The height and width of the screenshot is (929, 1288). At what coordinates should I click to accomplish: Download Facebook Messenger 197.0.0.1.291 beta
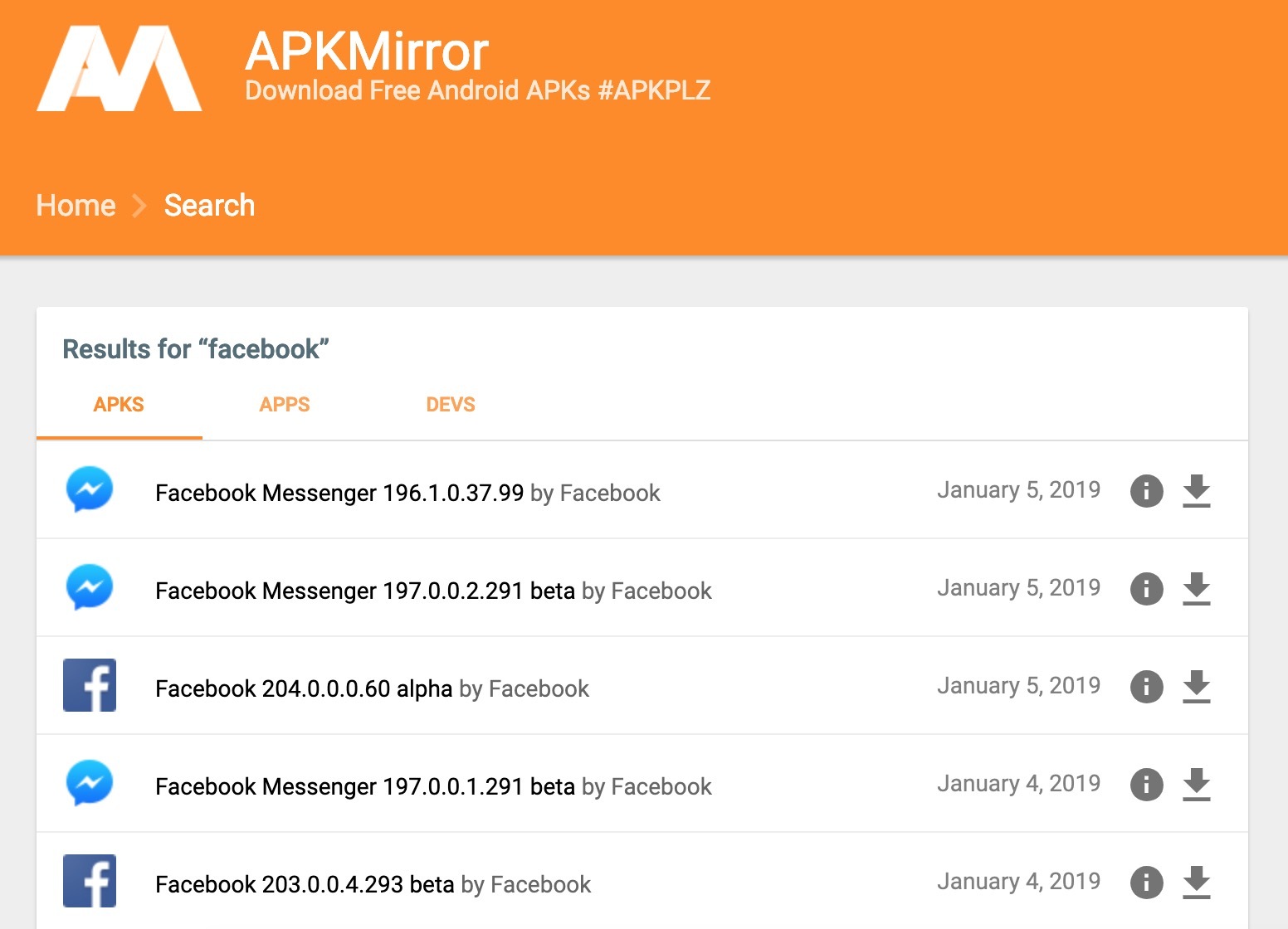tap(1196, 785)
